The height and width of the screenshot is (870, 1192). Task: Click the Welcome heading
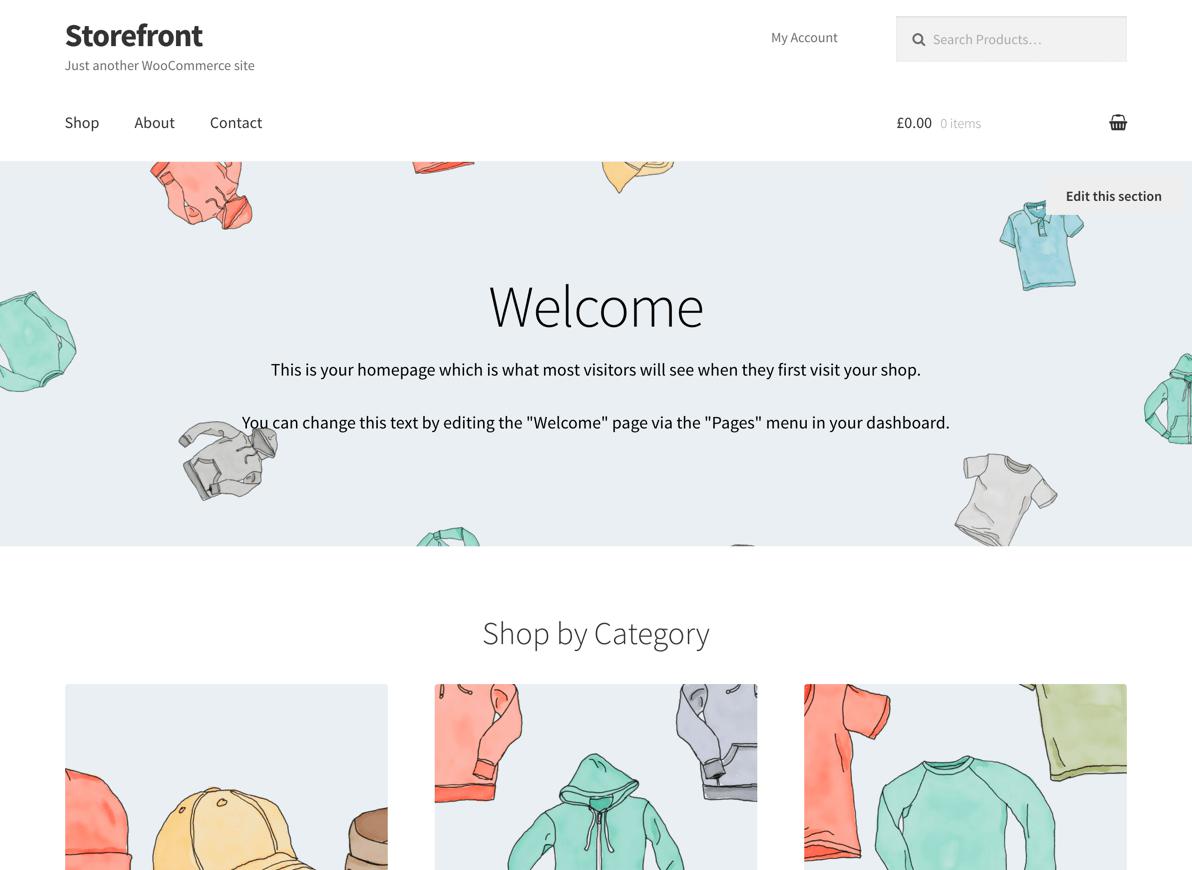point(596,307)
